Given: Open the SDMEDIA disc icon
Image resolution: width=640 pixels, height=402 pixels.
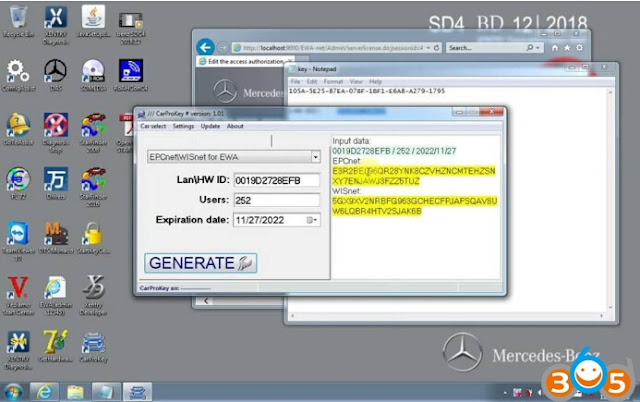Looking at the screenshot, I should tap(93, 76).
